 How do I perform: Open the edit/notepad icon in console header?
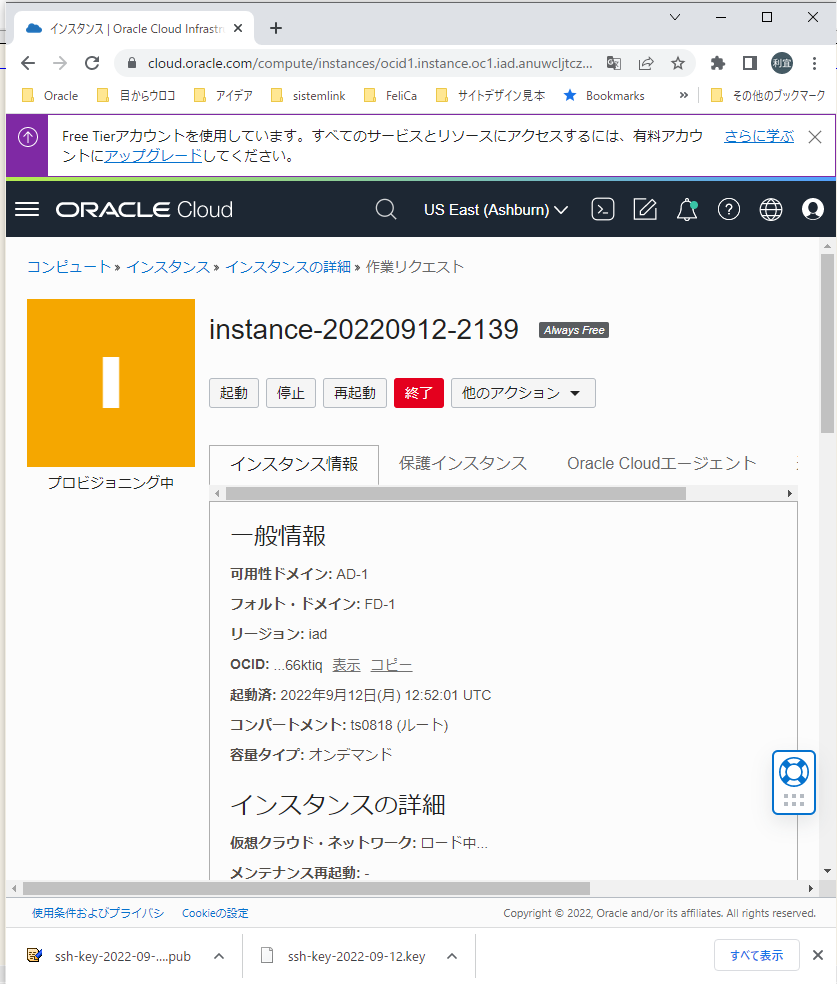click(x=645, y=210)
